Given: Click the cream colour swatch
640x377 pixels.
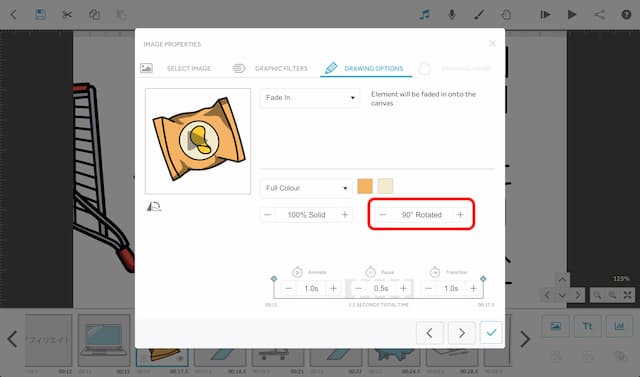Looking at the screenshot, I should click(x=385, y=186).
